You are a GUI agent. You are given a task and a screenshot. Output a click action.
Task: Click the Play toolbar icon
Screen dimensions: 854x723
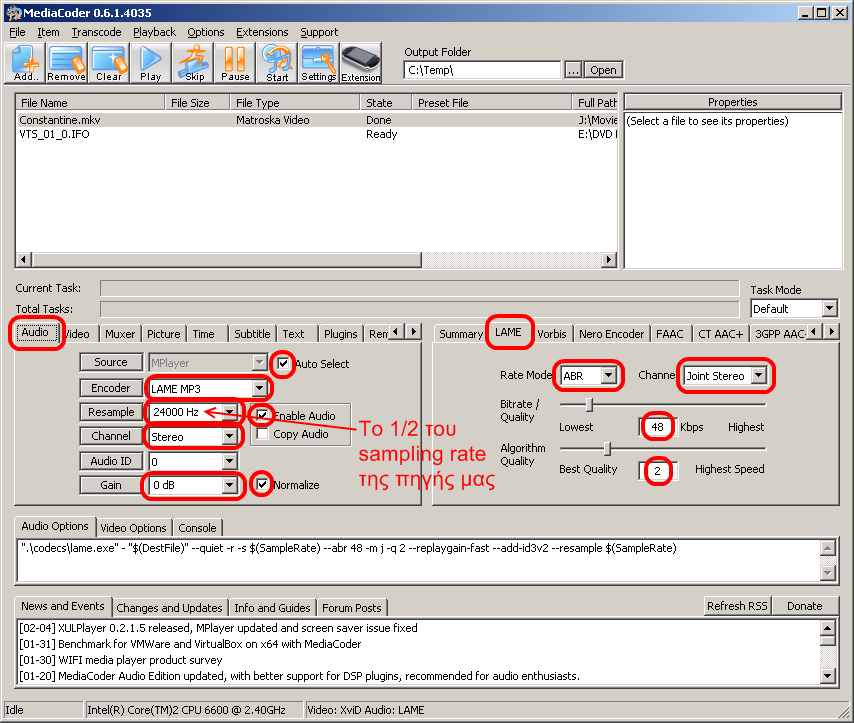coord(151,63)
